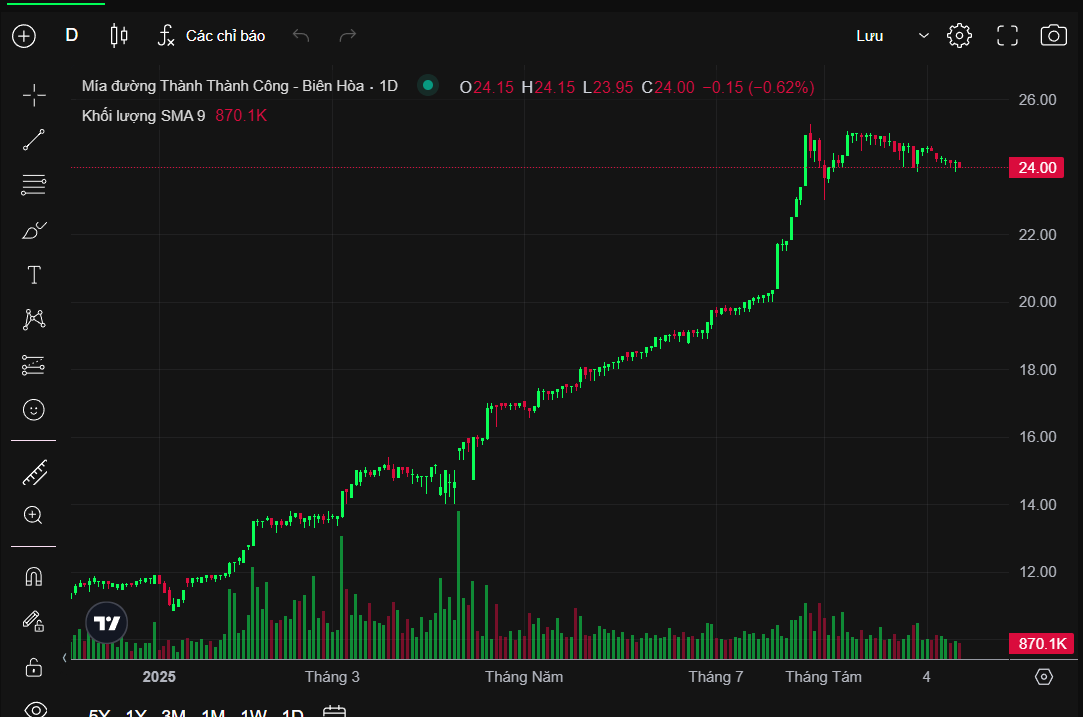Click the Lưu save button
Image resolution: width=1083 pixels, height=717 pixels.
click(870, 36)
